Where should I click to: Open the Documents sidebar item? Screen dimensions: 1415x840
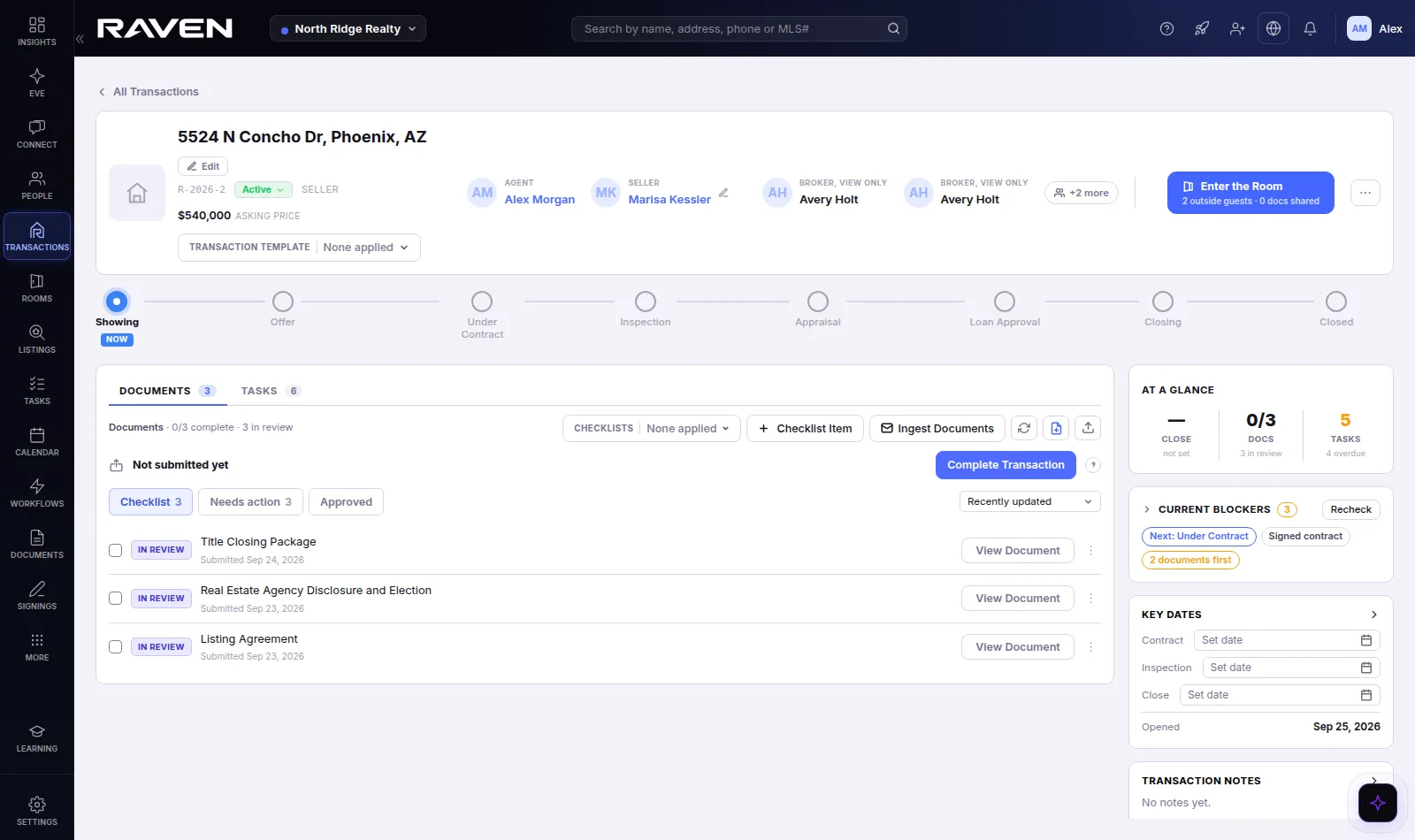point(36,544)
